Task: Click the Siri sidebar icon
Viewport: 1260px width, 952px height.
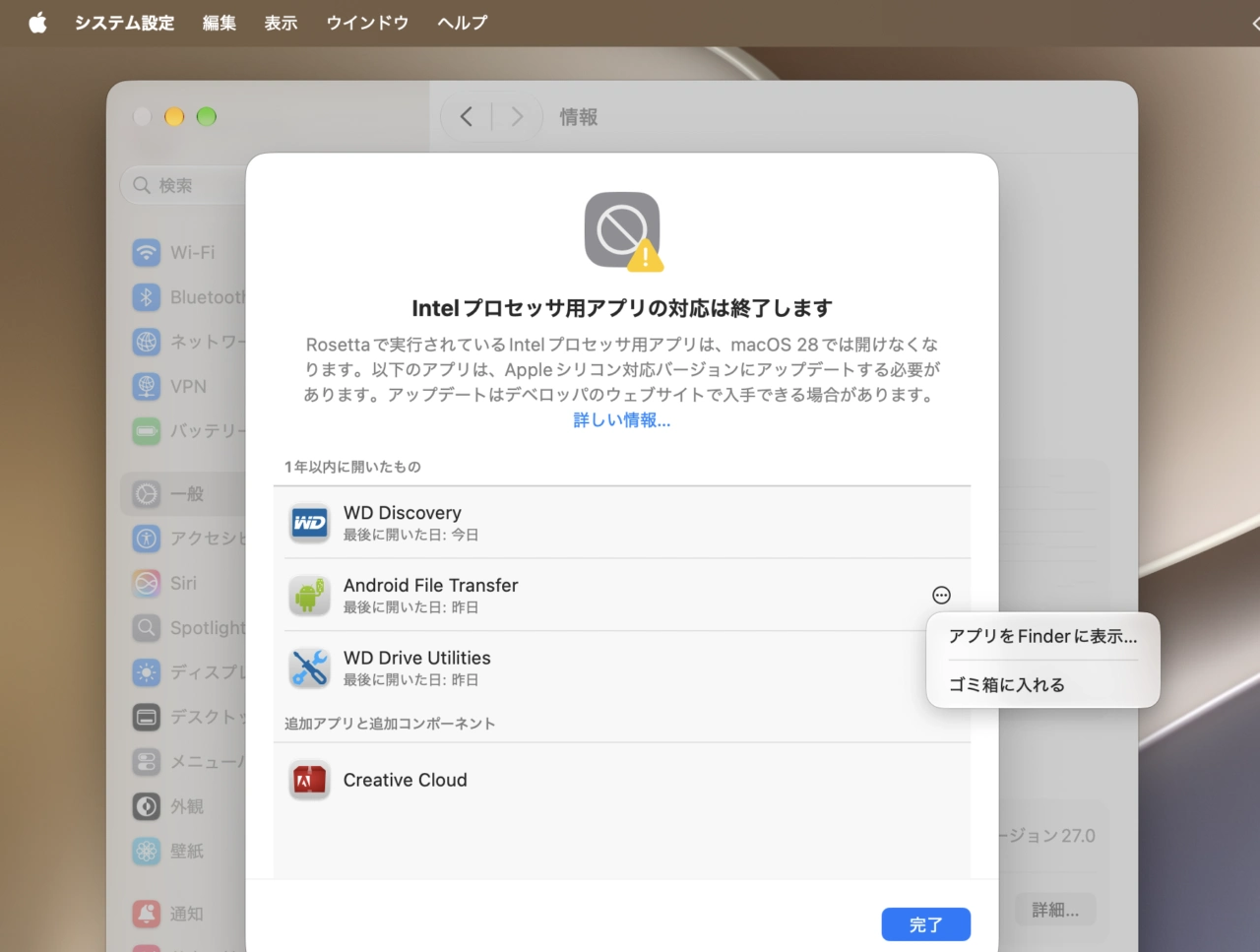Action: point(147,583)
